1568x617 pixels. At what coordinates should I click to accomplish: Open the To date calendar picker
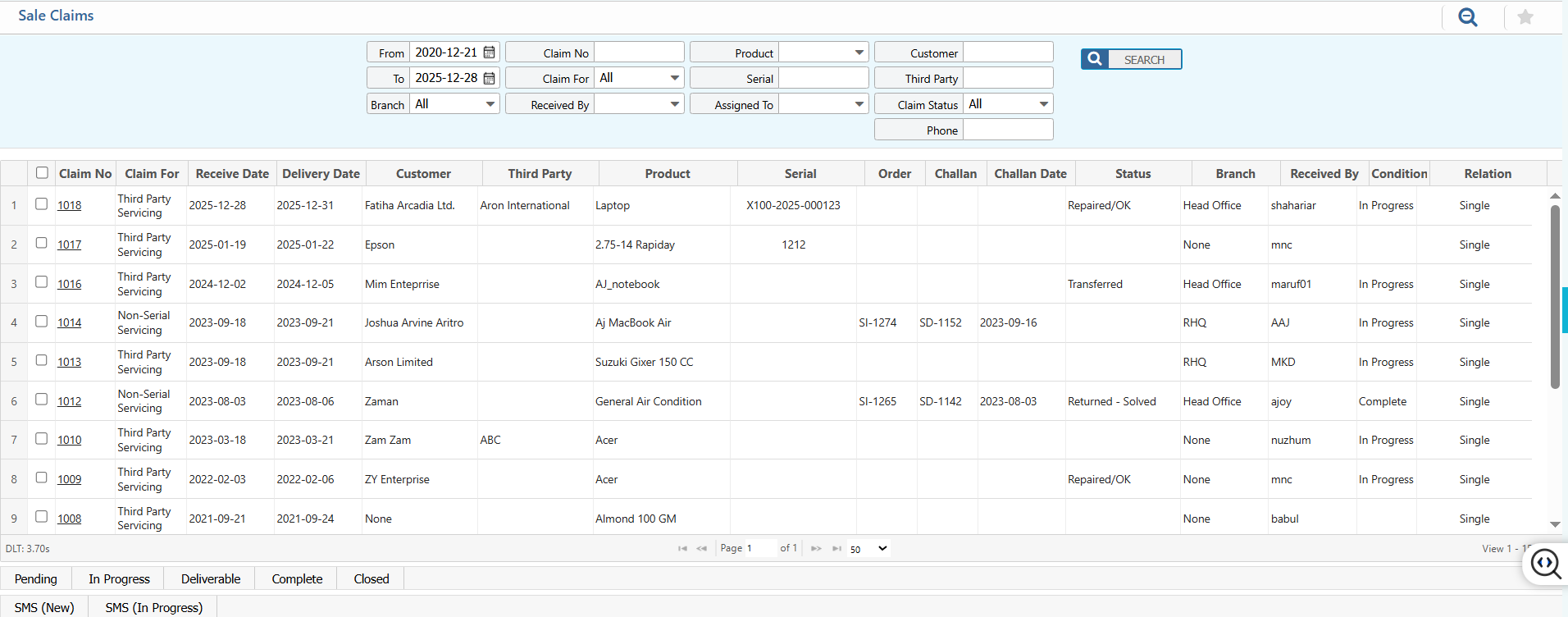(490, 78)
